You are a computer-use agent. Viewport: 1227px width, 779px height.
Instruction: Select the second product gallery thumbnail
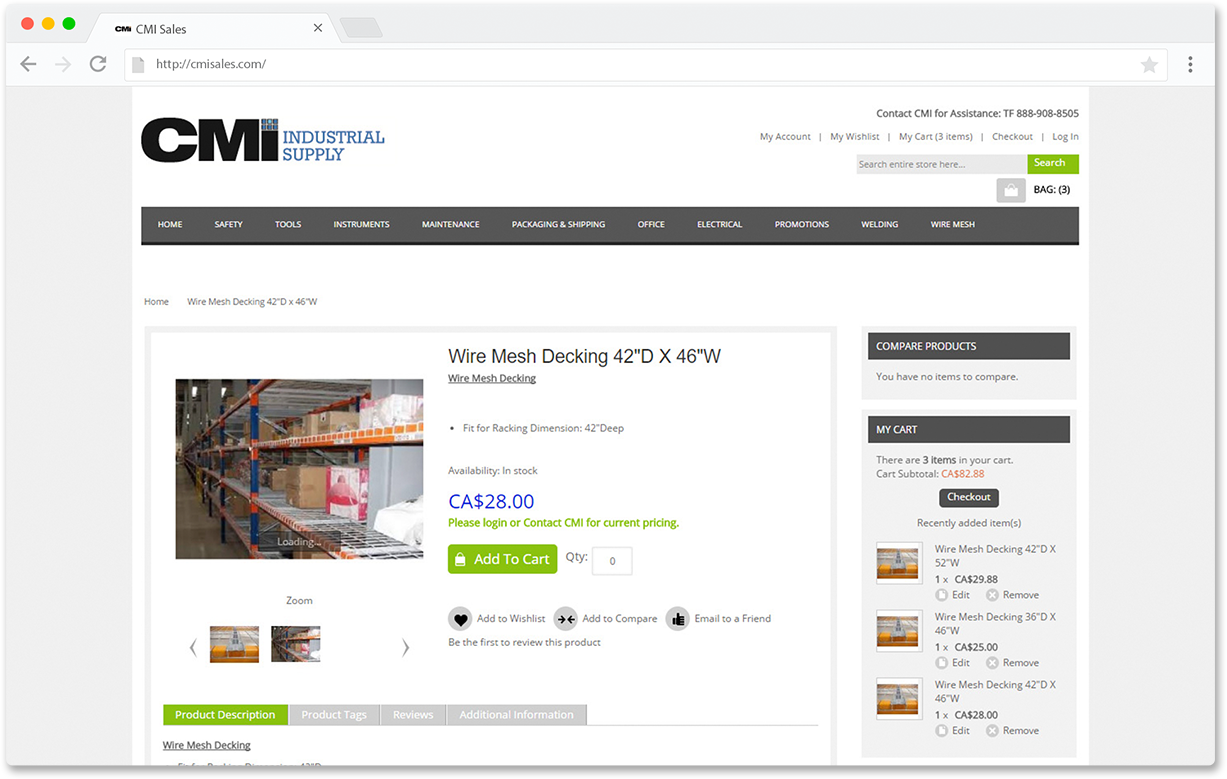tap(296, 645)
